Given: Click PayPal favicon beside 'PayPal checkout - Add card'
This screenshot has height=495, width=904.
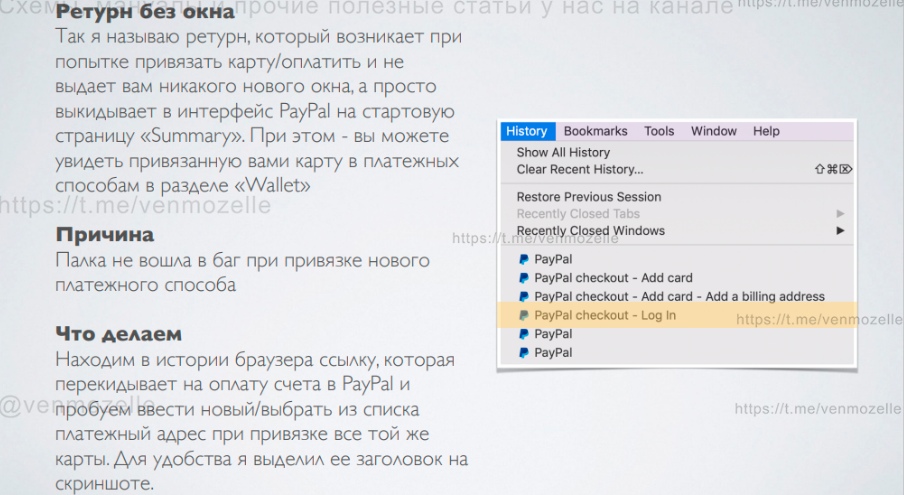Looking at the screenshot, I should pos(523,278).
